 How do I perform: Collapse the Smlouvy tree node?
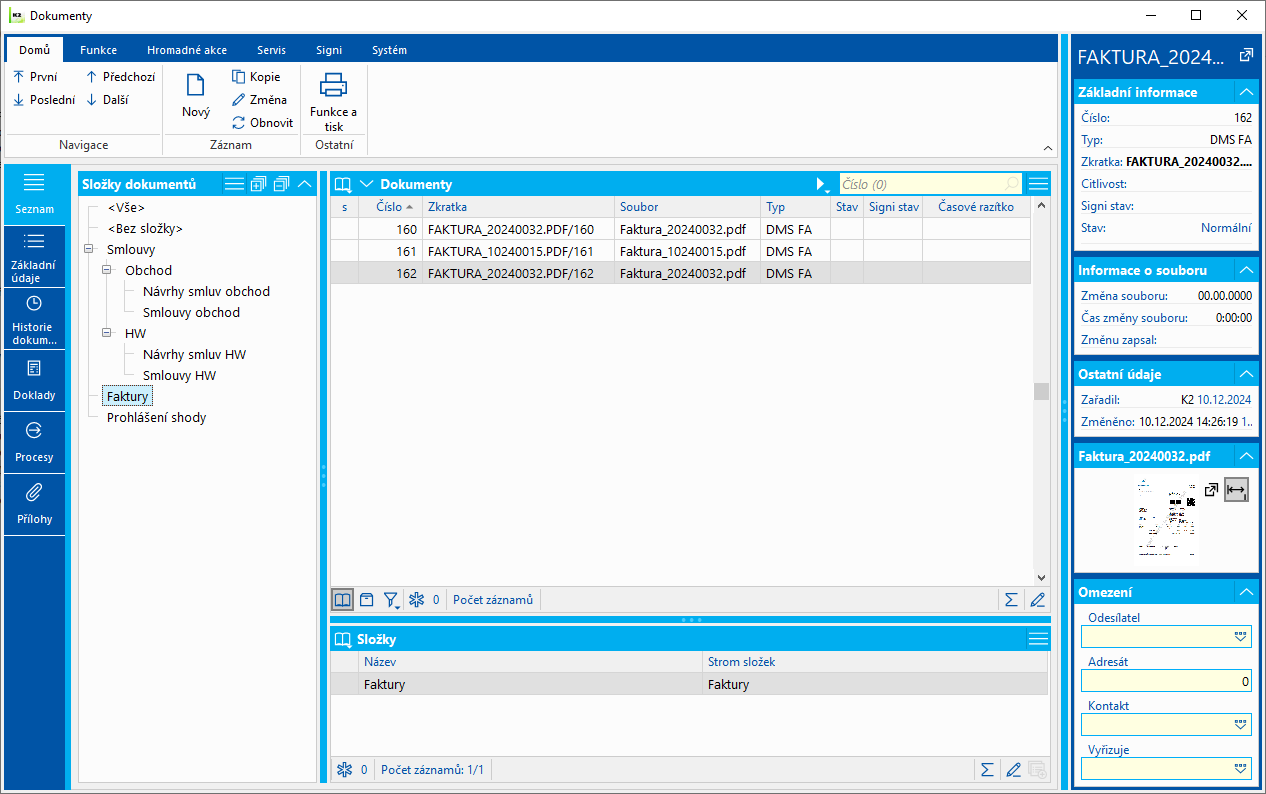point(89,249)
